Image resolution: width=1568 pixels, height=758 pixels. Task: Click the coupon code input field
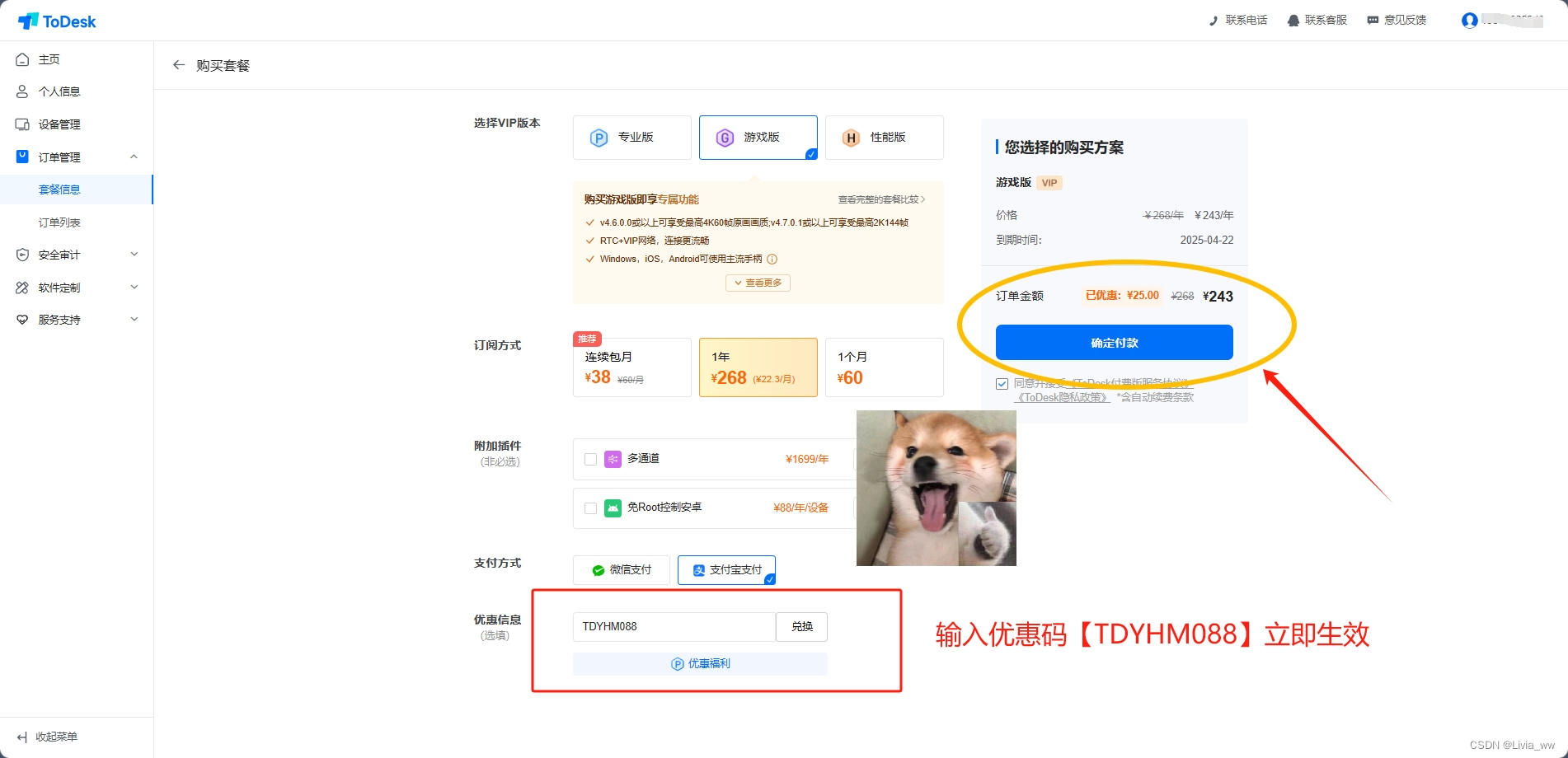674,627
